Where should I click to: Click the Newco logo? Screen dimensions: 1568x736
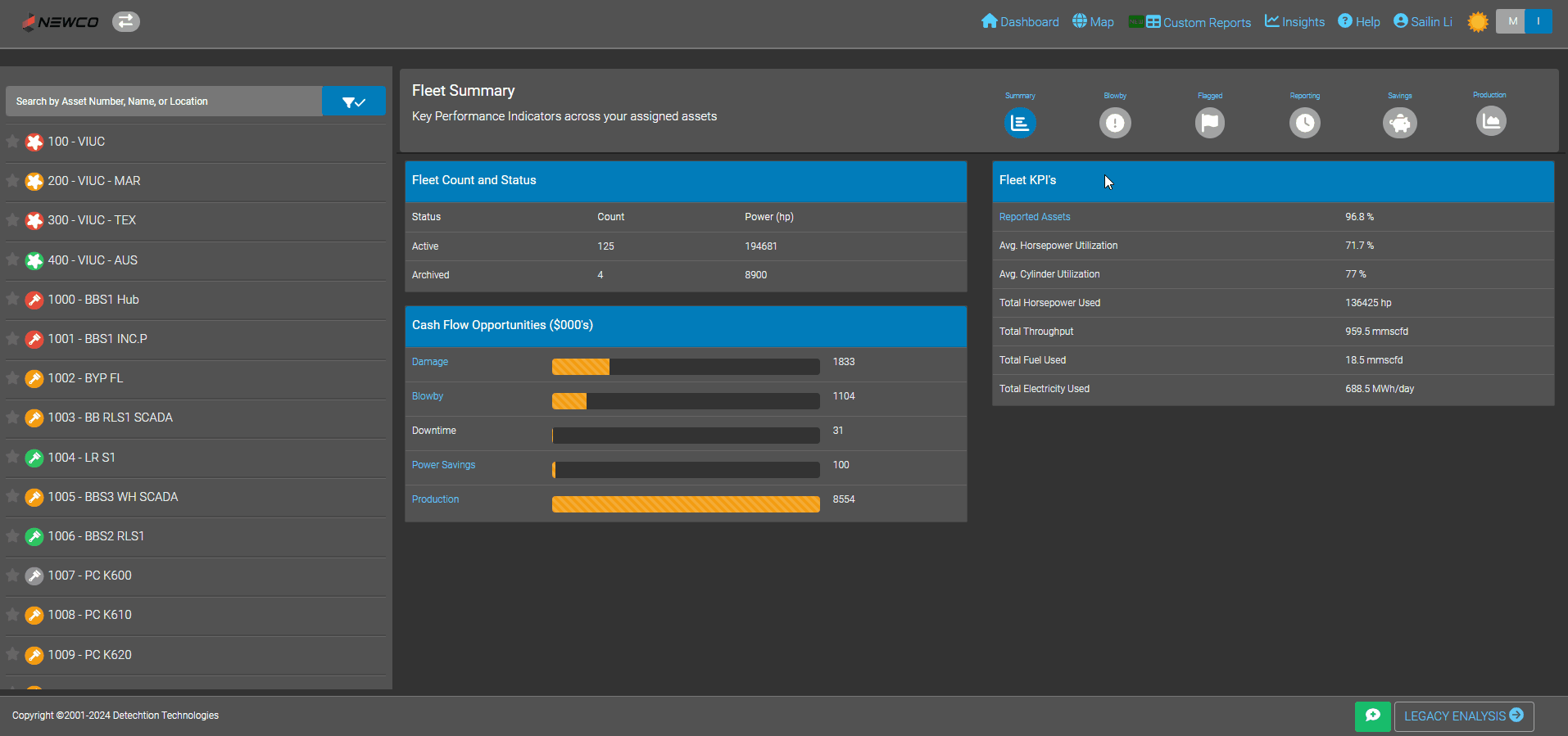point(60,22)
